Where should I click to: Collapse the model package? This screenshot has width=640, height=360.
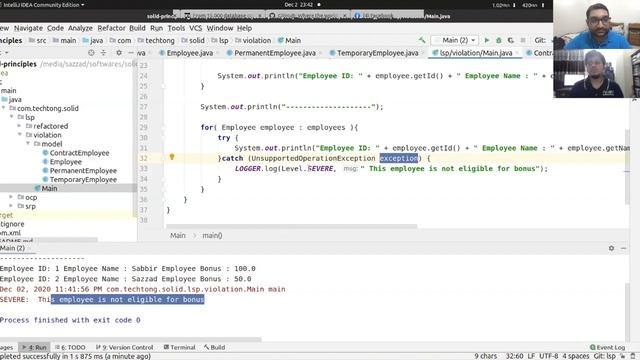pos(28,144)
